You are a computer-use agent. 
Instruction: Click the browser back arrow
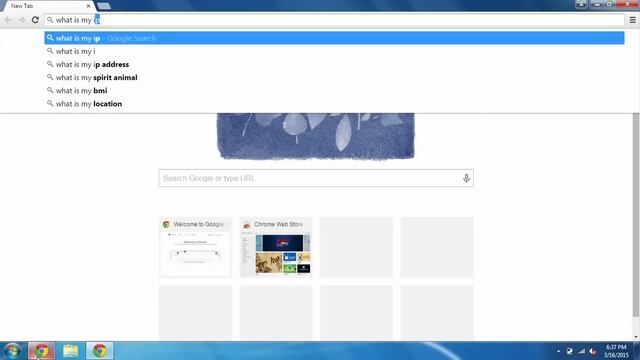[8, 20]
